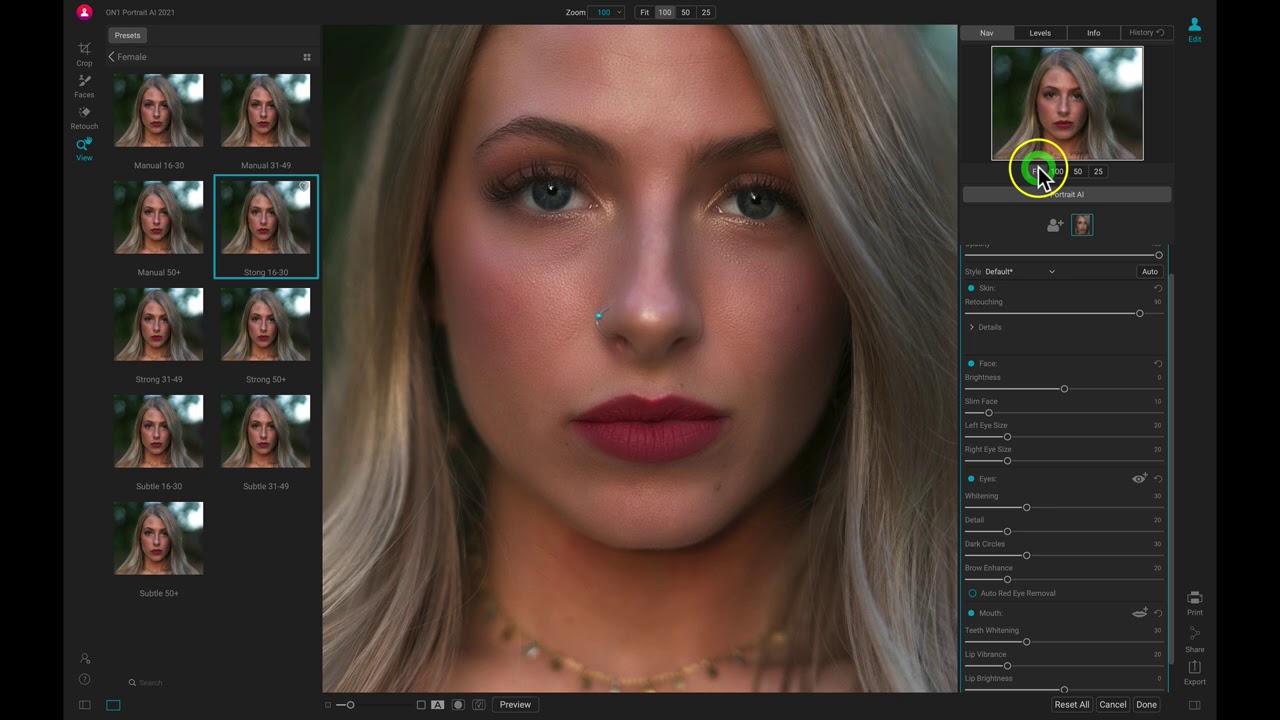The height and width of the screenshot is (720, 1280).
Task: Open the Zoom percentage dropdown
Action: point(605,12)
